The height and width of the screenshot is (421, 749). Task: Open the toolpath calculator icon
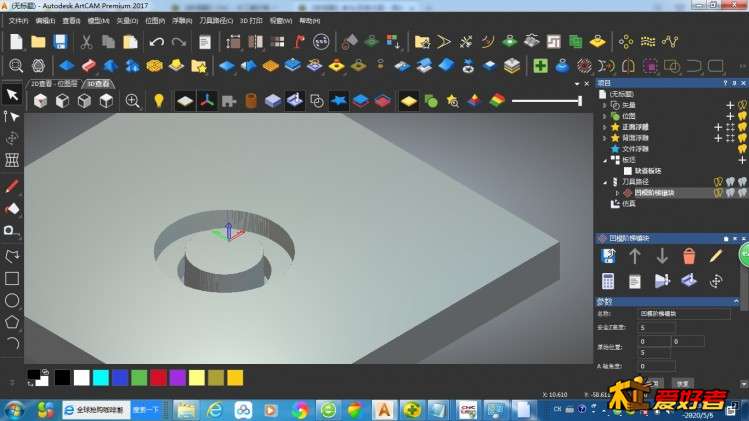coord(608,281)
